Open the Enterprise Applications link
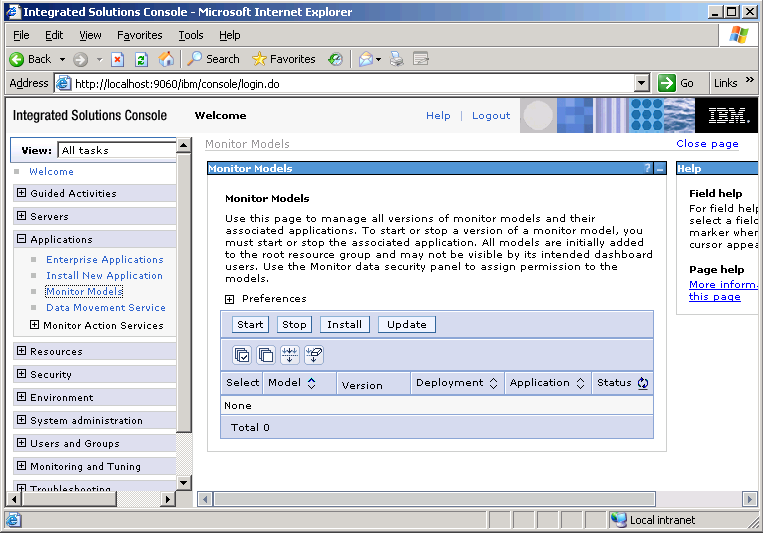The height and width of the screenshot is (533, 763). (105, 259)
